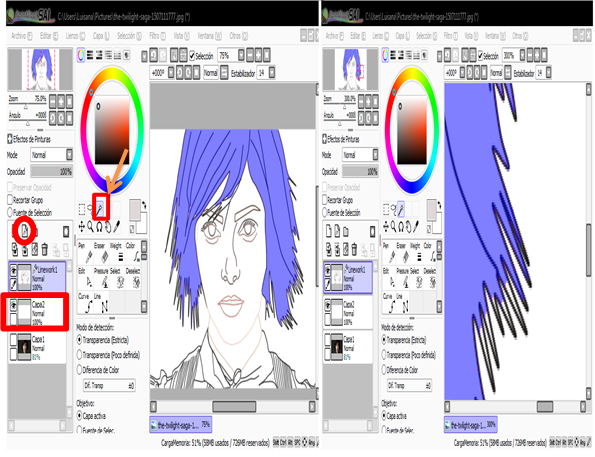Click the-twilight-saga document tab in left window
The height and width of the screenshot is (457, 595).
180,425
